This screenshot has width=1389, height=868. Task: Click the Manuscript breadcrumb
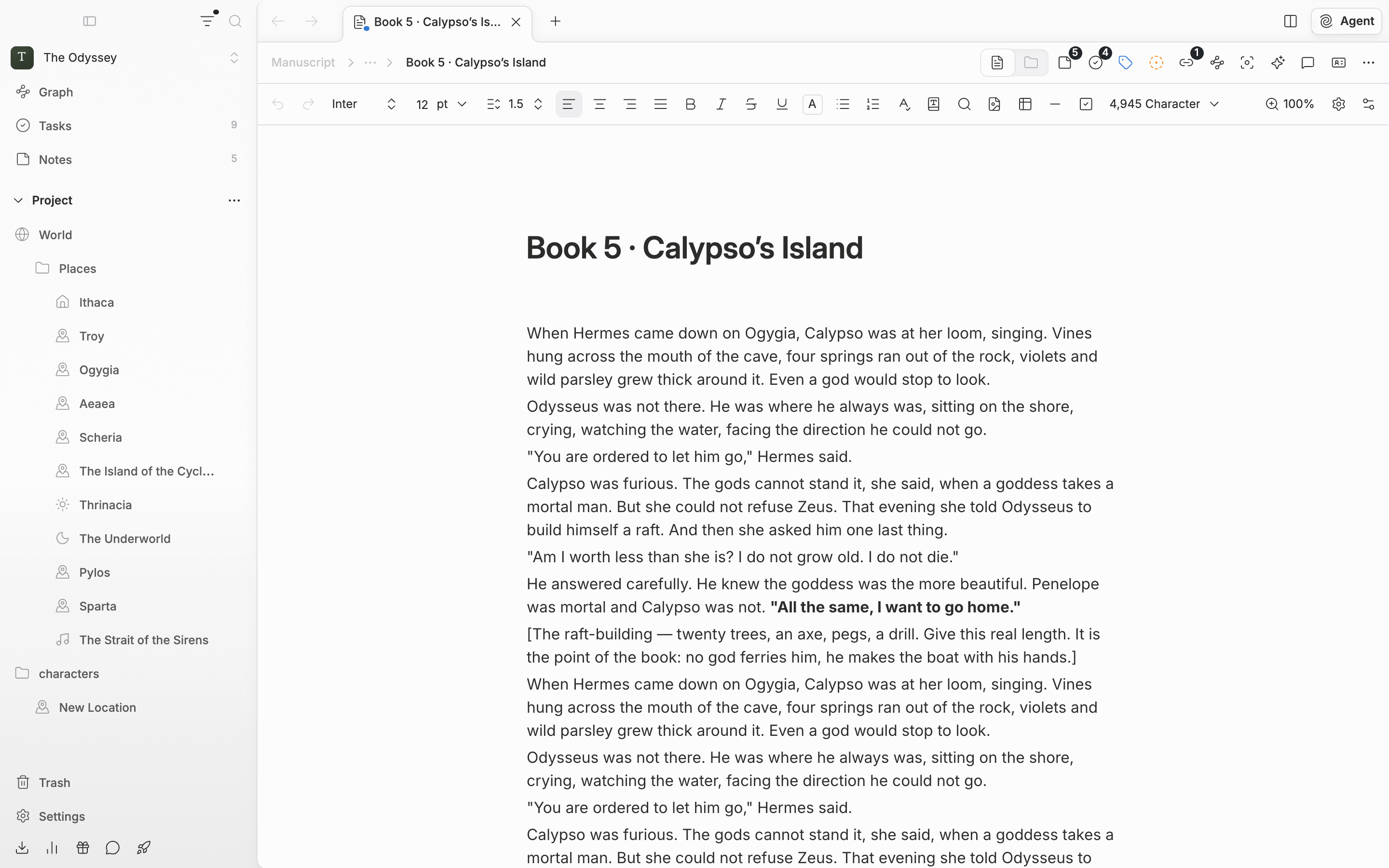point(303,63)
